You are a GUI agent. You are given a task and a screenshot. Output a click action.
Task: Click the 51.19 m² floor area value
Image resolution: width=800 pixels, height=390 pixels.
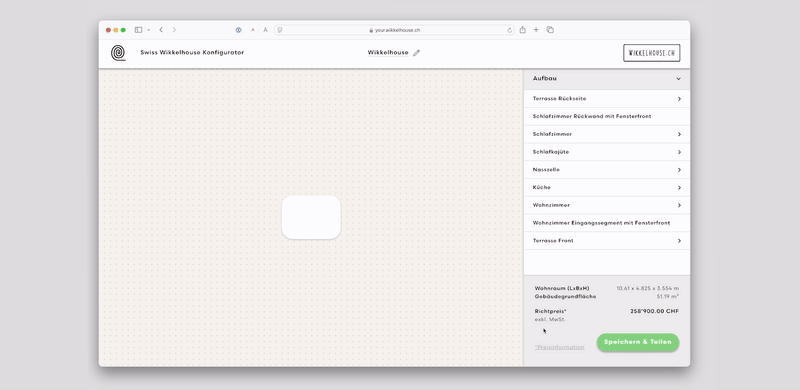(x=668, y=296)
